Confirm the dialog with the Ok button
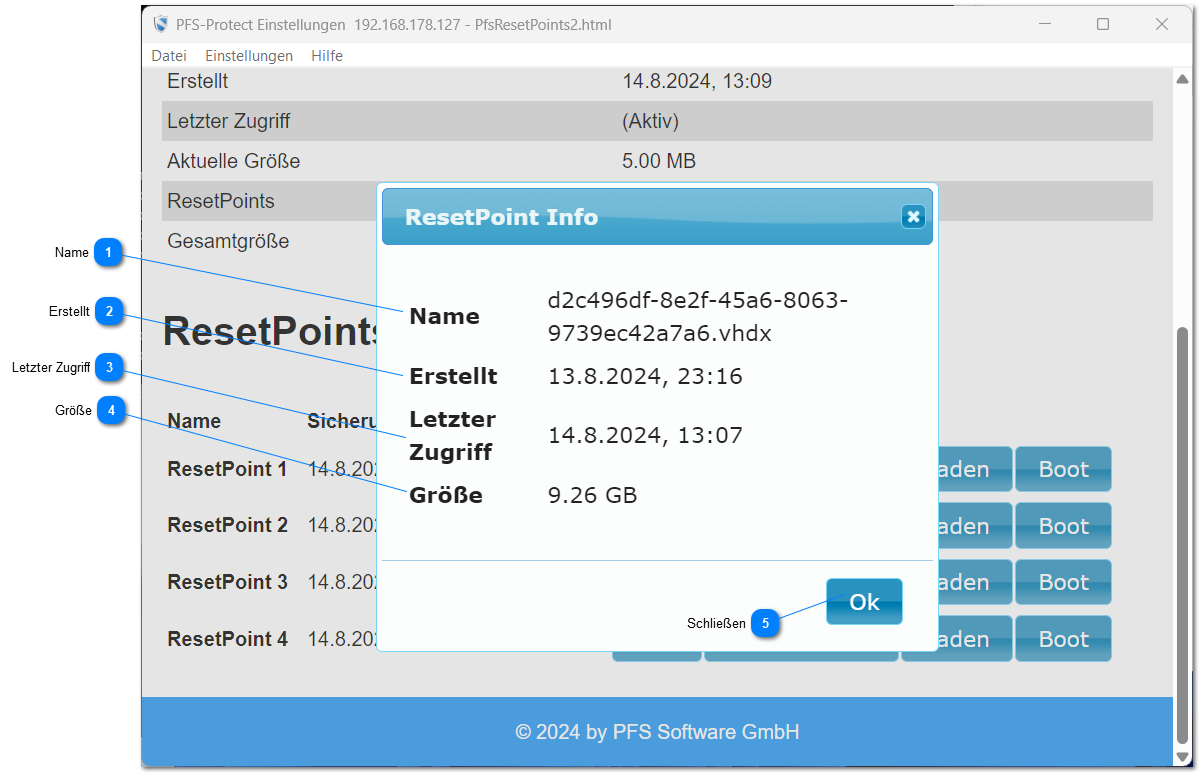This screenshot has height=776, width=1202. tap(864, 602)
